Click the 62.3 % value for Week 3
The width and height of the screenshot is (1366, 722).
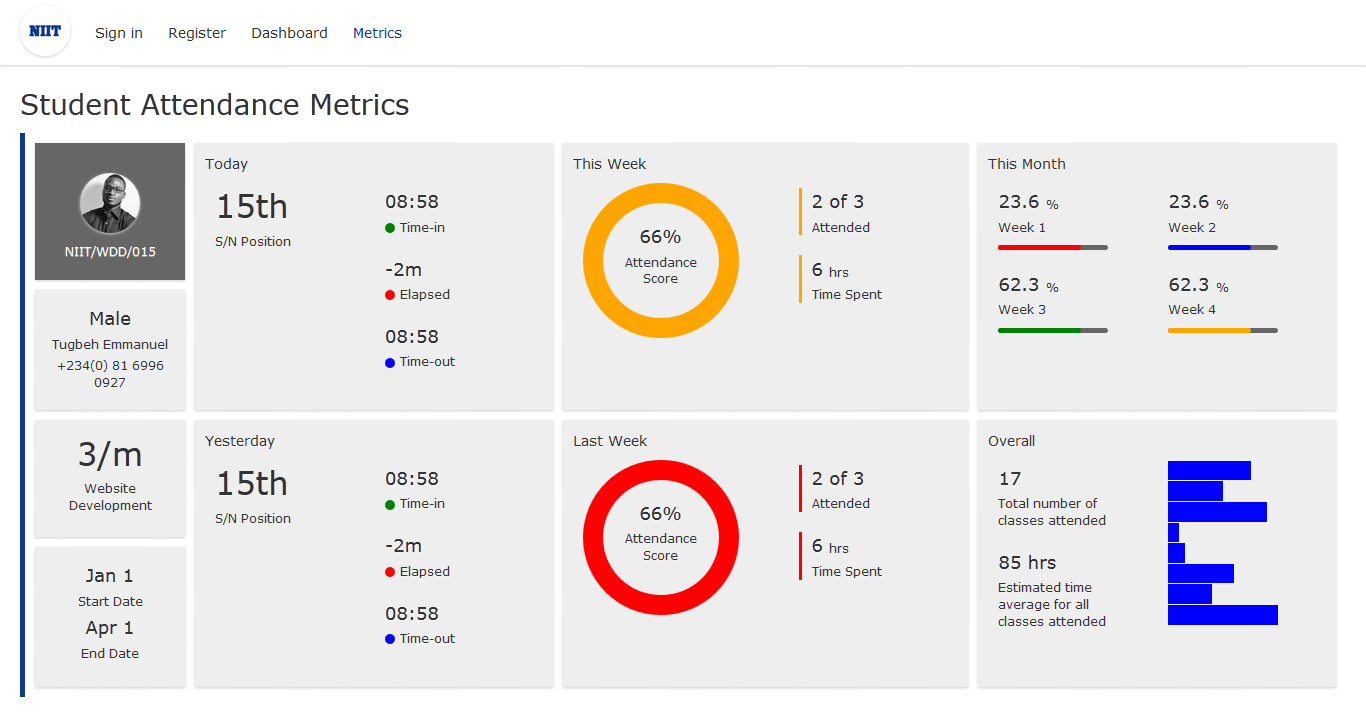tap(1028, 286)
